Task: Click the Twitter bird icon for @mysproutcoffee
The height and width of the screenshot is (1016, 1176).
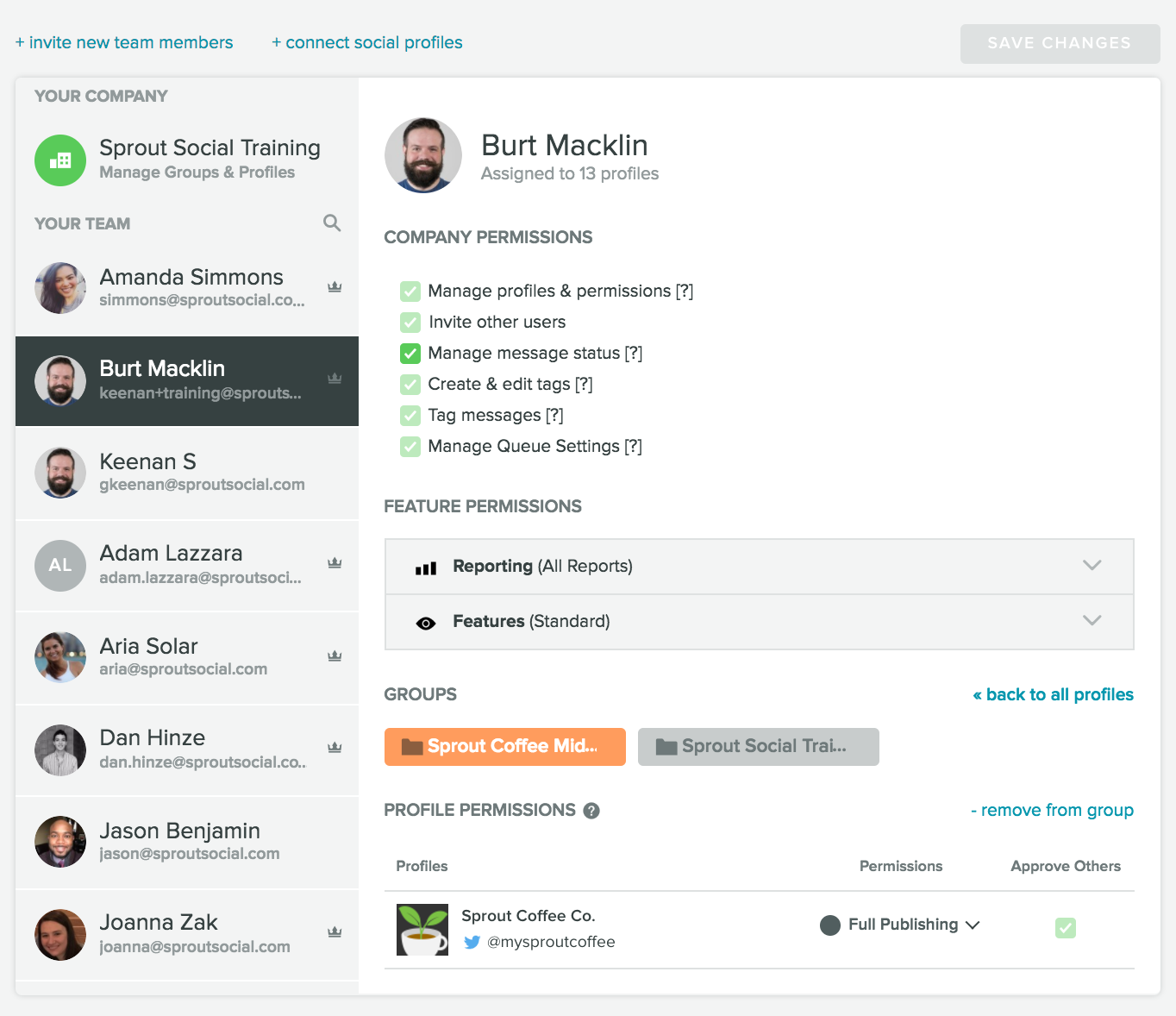Action: tap(472, 942)
